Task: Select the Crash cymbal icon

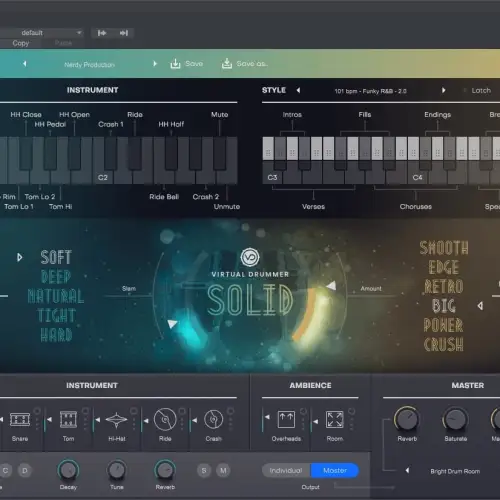Action: (213, 419)
